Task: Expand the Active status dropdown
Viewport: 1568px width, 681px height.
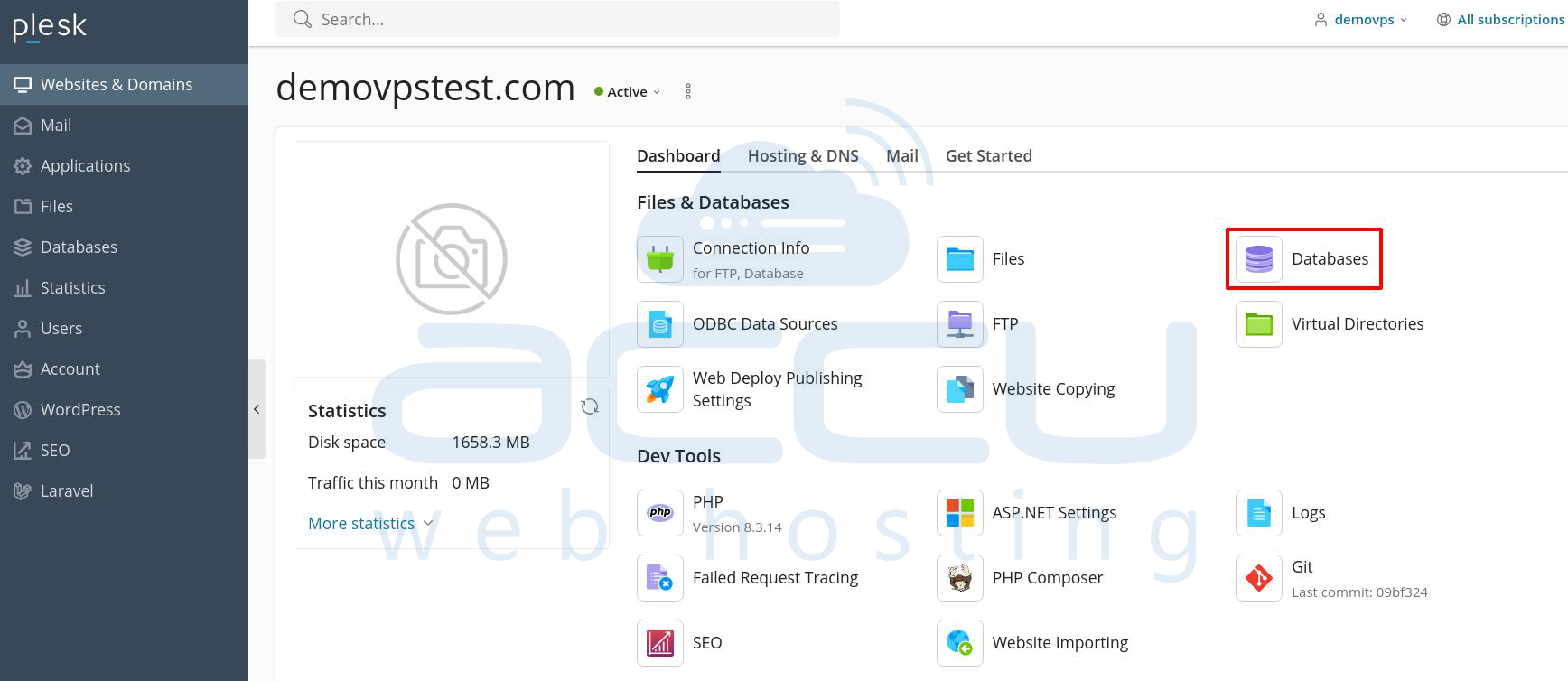Action: tap(628, 92)
